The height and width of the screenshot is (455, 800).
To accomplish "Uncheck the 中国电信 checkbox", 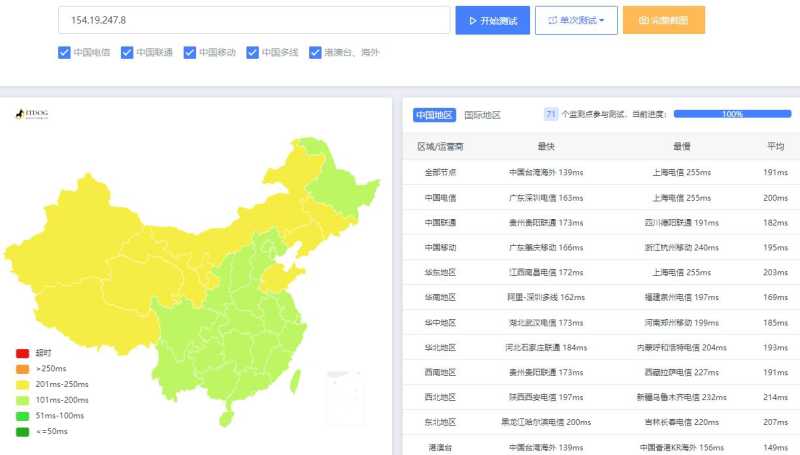I will tap(64, 53).
